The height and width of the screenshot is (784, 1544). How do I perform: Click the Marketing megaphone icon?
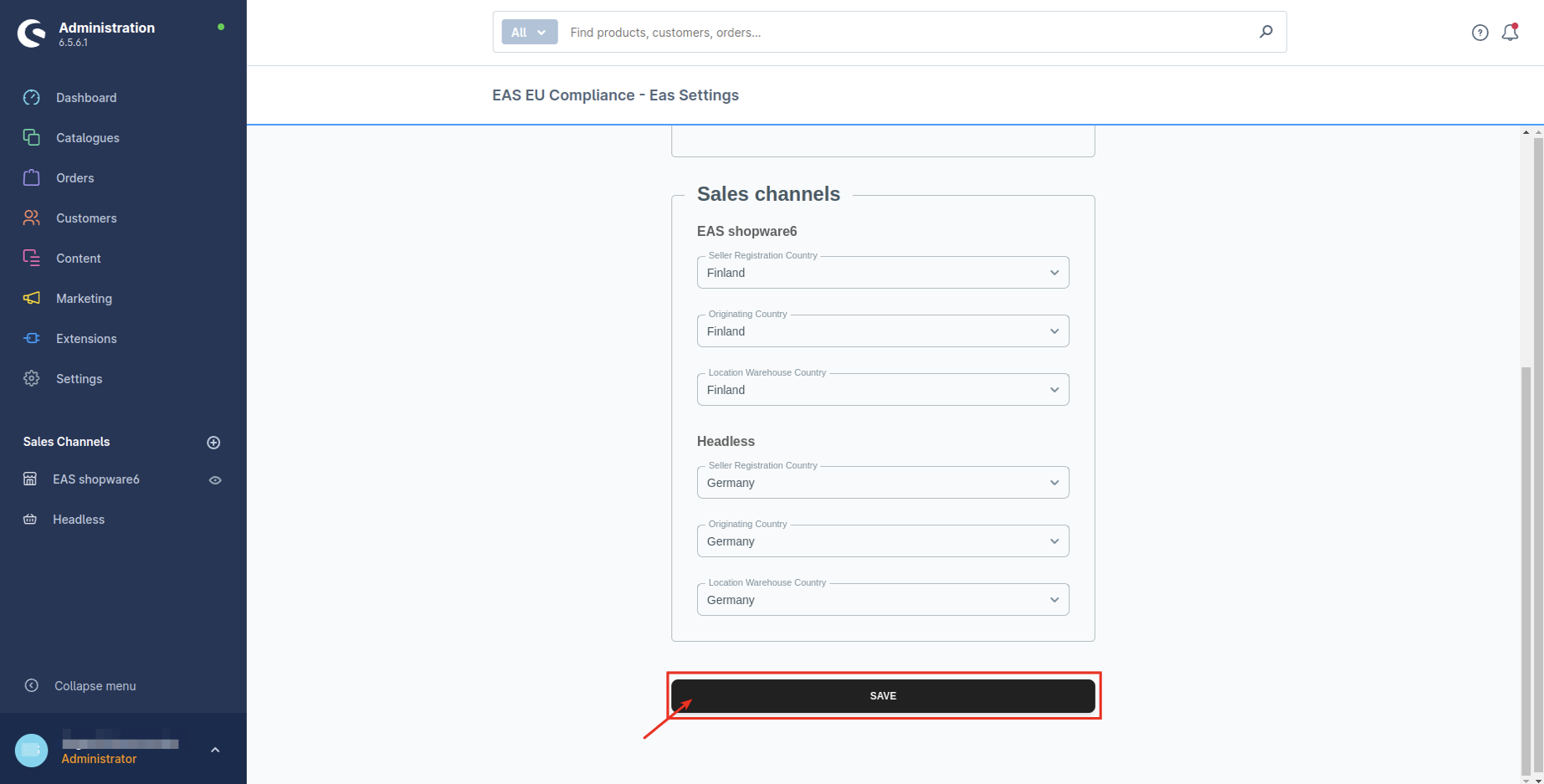click(32, 299)
